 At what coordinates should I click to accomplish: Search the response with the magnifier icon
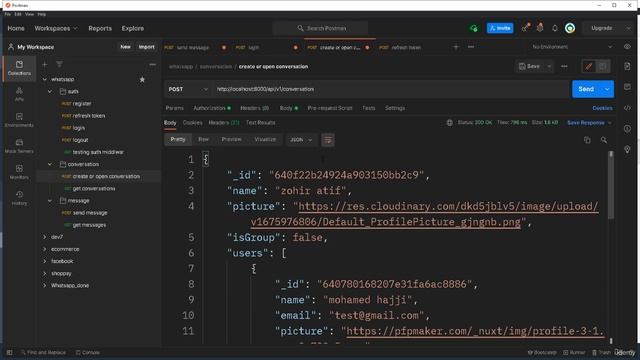click(x=604, y=140)
